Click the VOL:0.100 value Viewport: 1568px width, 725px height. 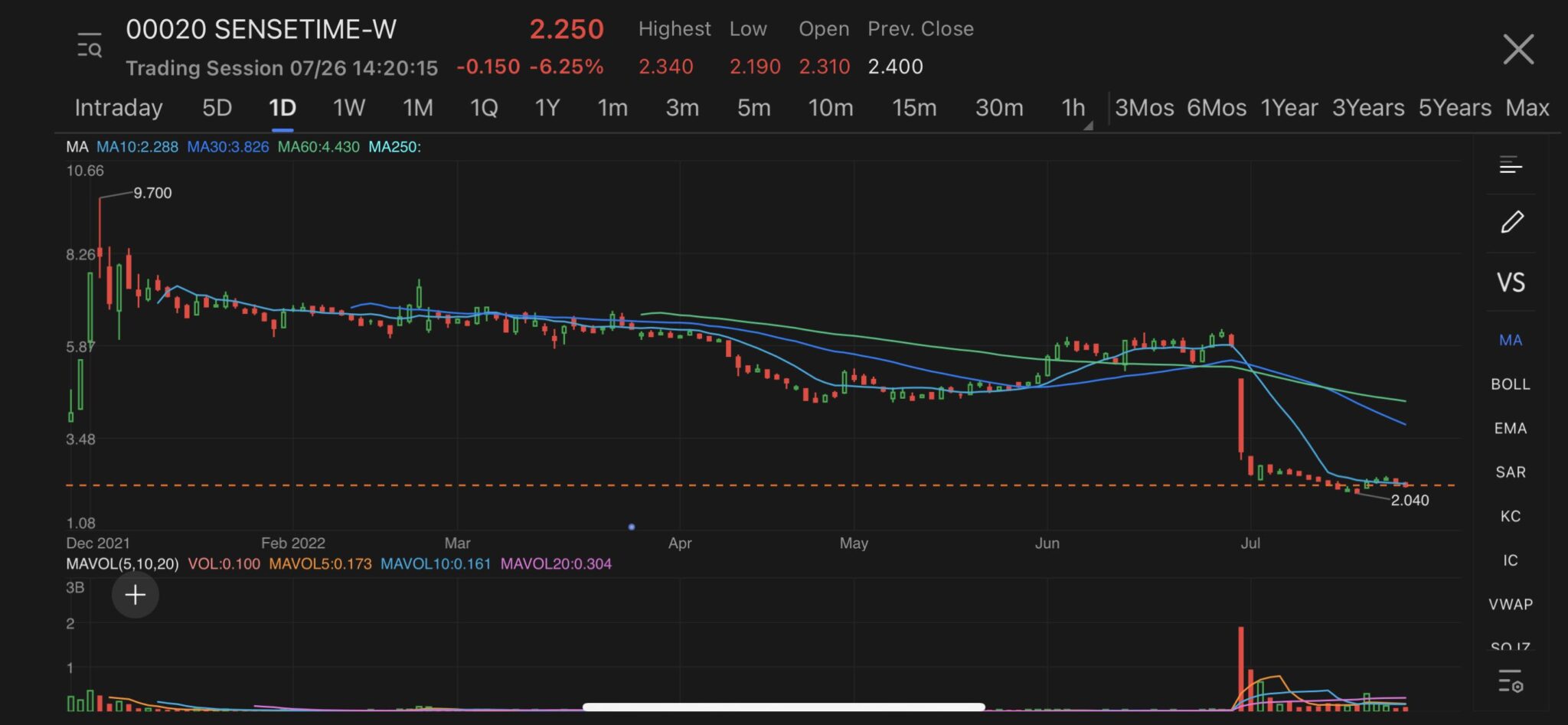coord(224,564)
